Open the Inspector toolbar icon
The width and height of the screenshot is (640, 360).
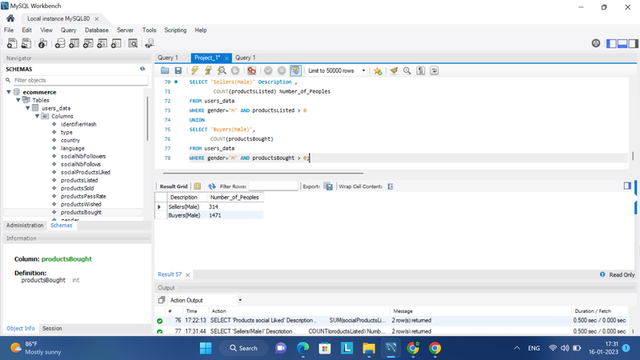point(42,43)
